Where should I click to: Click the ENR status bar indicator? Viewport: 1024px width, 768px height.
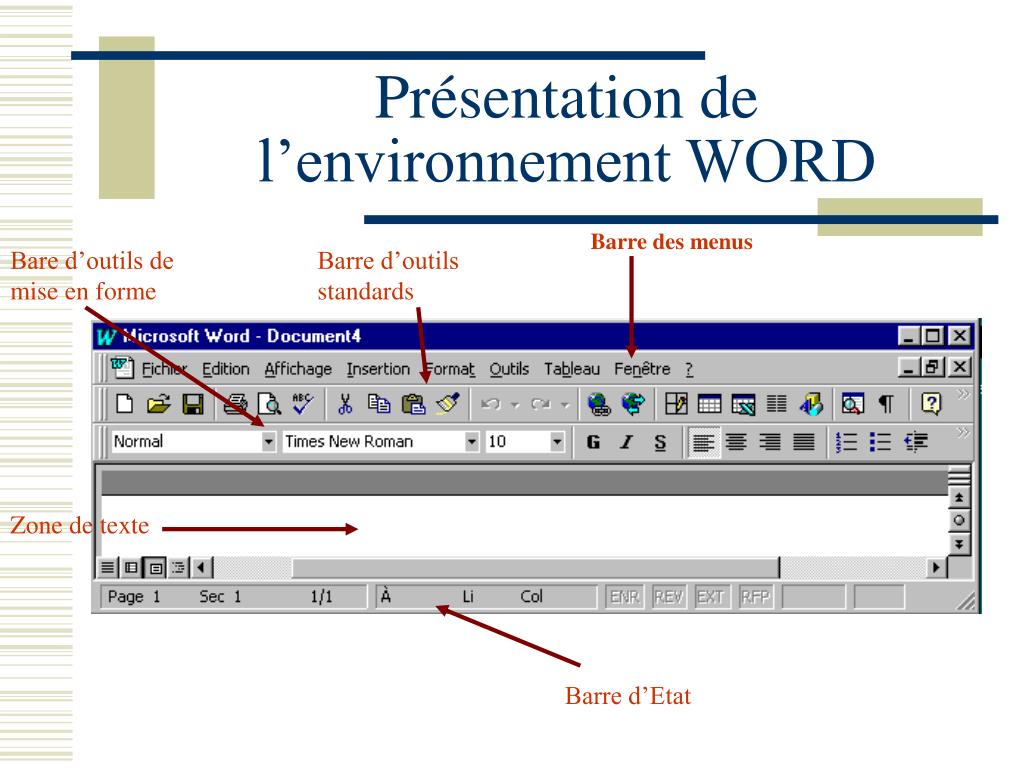point(624,597)
